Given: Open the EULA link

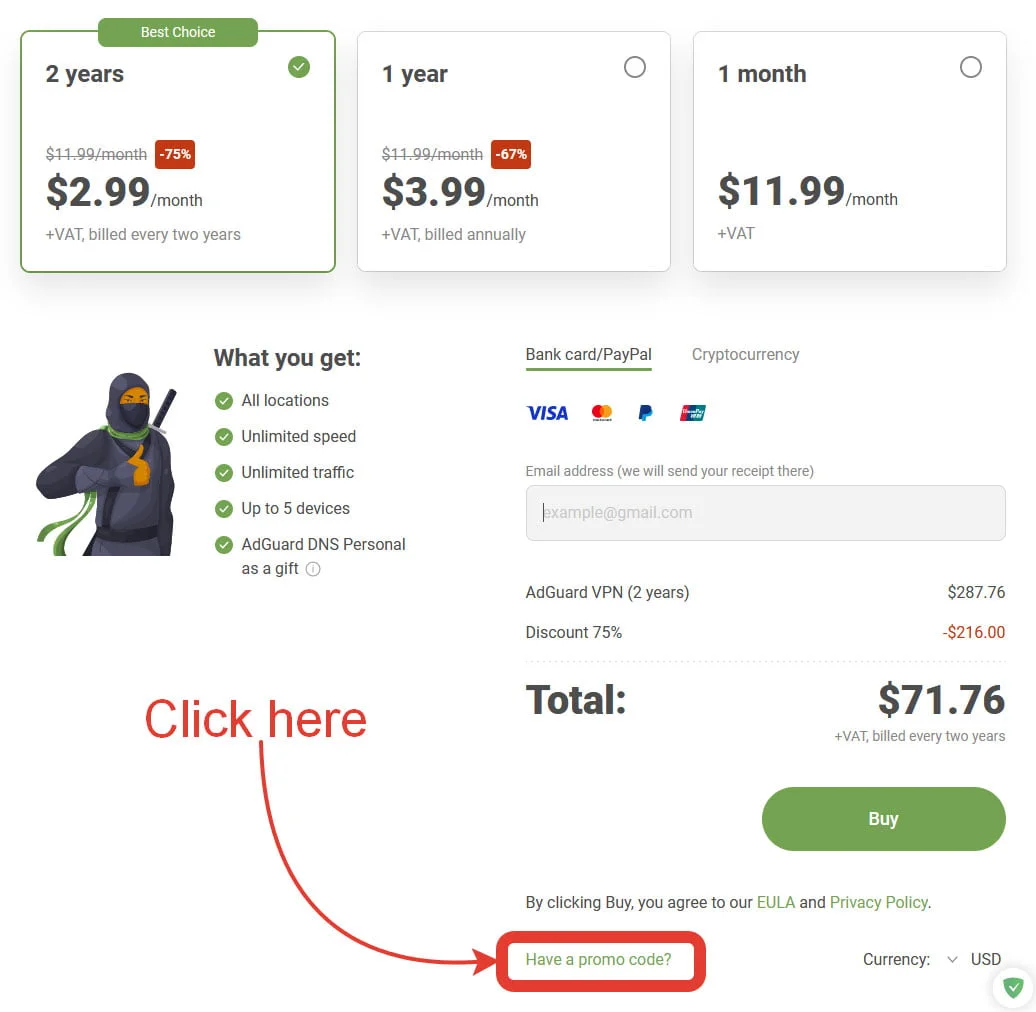Looking at the screenshot, I should (776, 902).
